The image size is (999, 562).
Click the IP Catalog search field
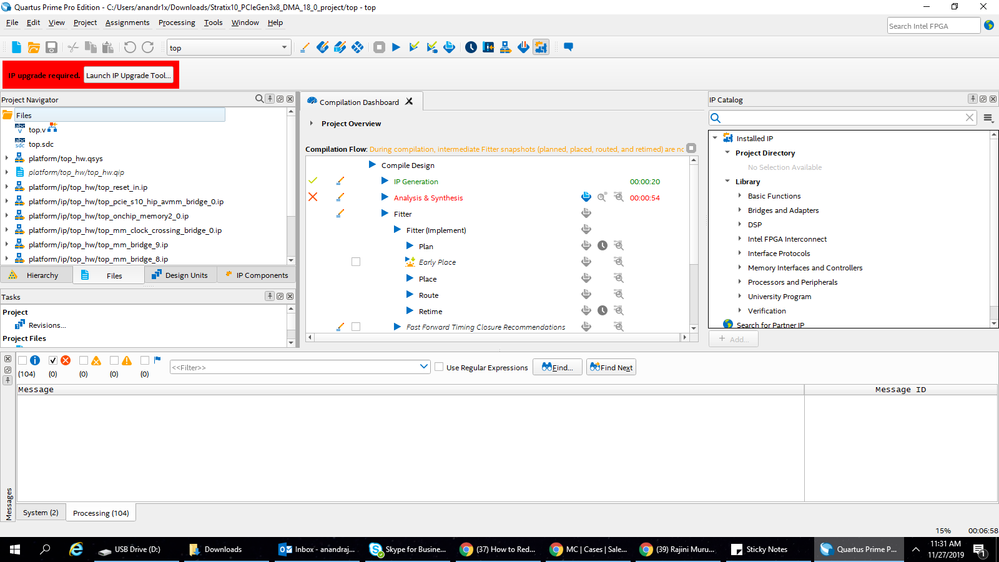(840, 118)
